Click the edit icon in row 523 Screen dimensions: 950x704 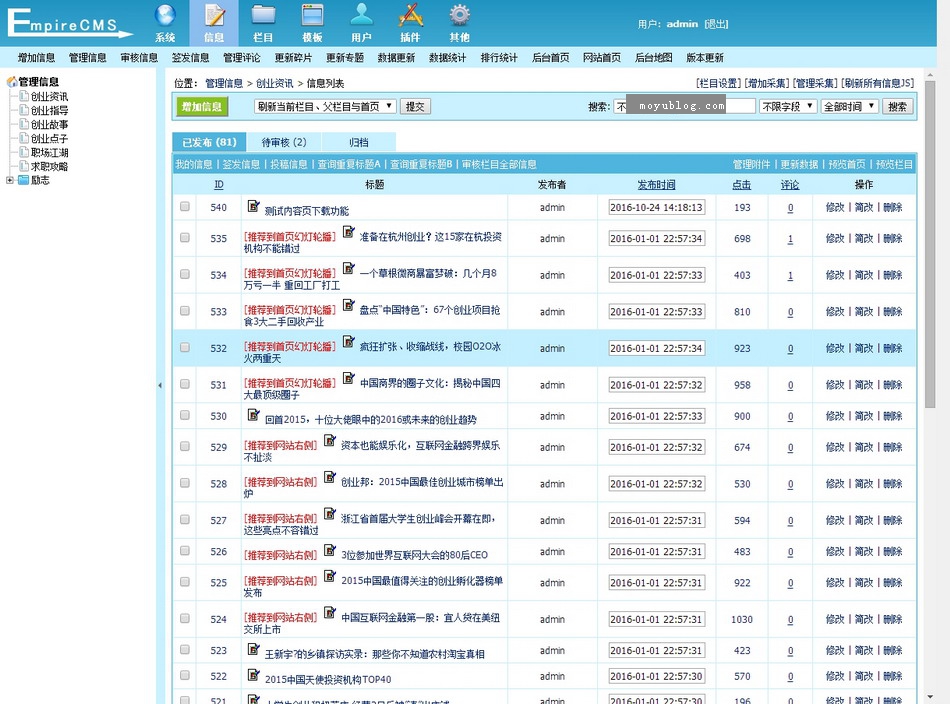coord(253,649)
